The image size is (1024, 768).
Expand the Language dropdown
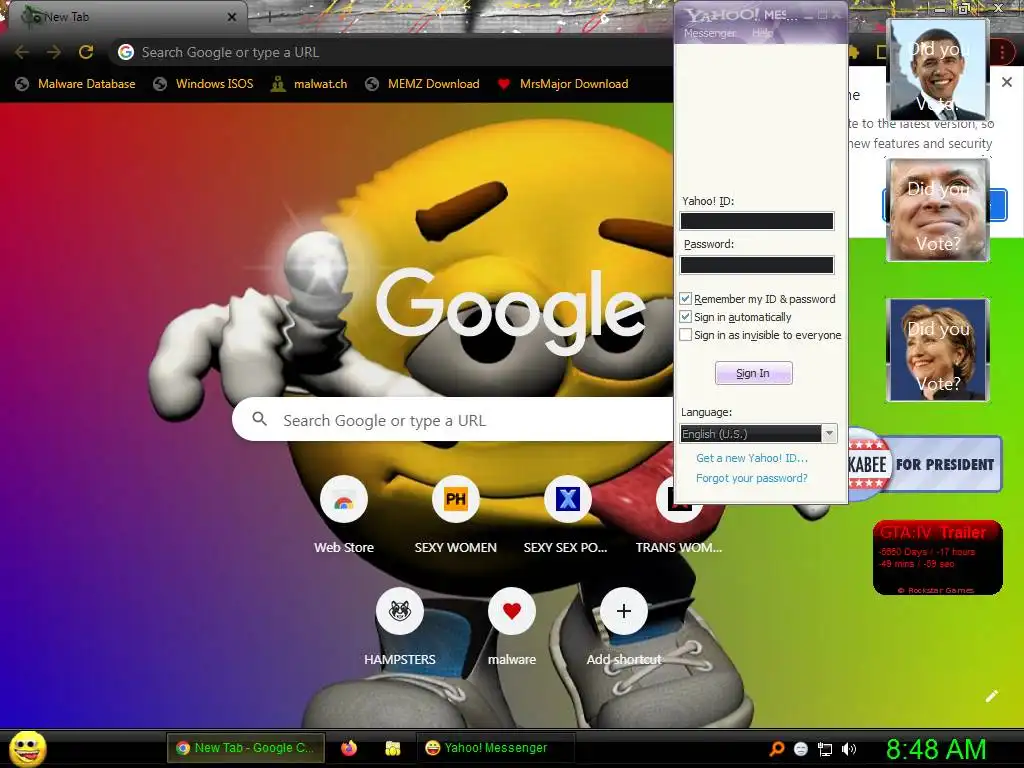tap(829, 434)
